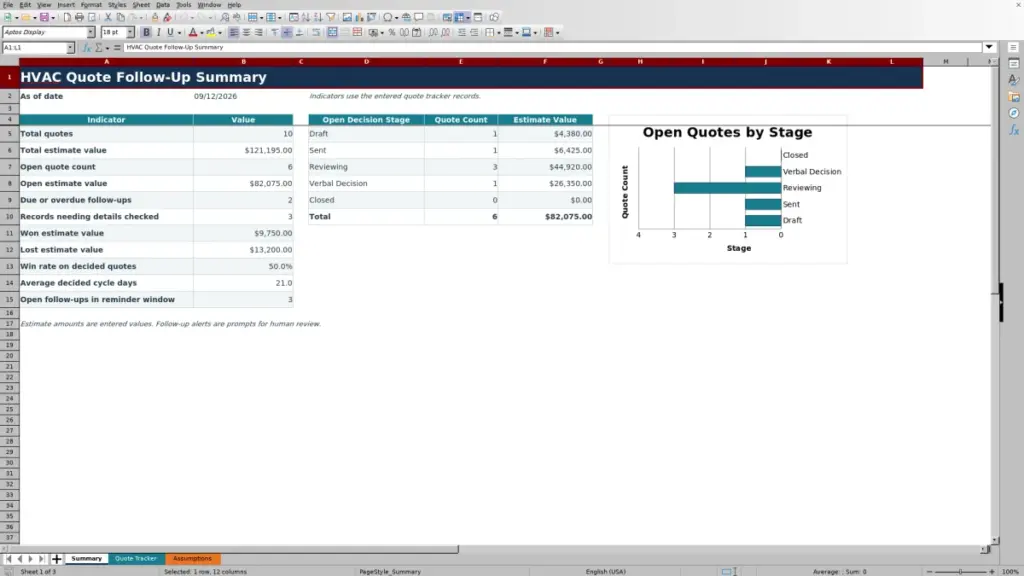Screen dimensions: 1024x576
Task: Open the Select Function sum dropdown
Action: [107, 48]
